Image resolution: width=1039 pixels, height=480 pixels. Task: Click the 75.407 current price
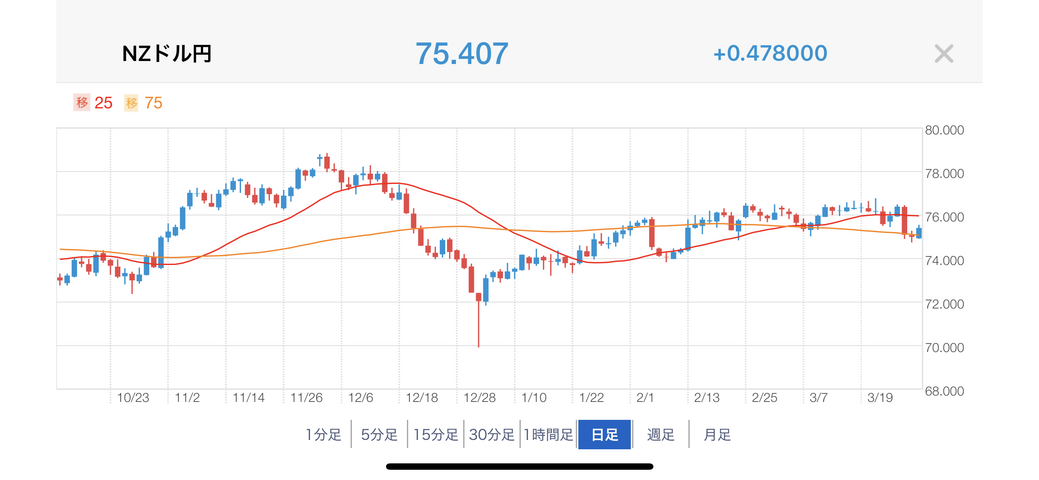coord(462,54)
